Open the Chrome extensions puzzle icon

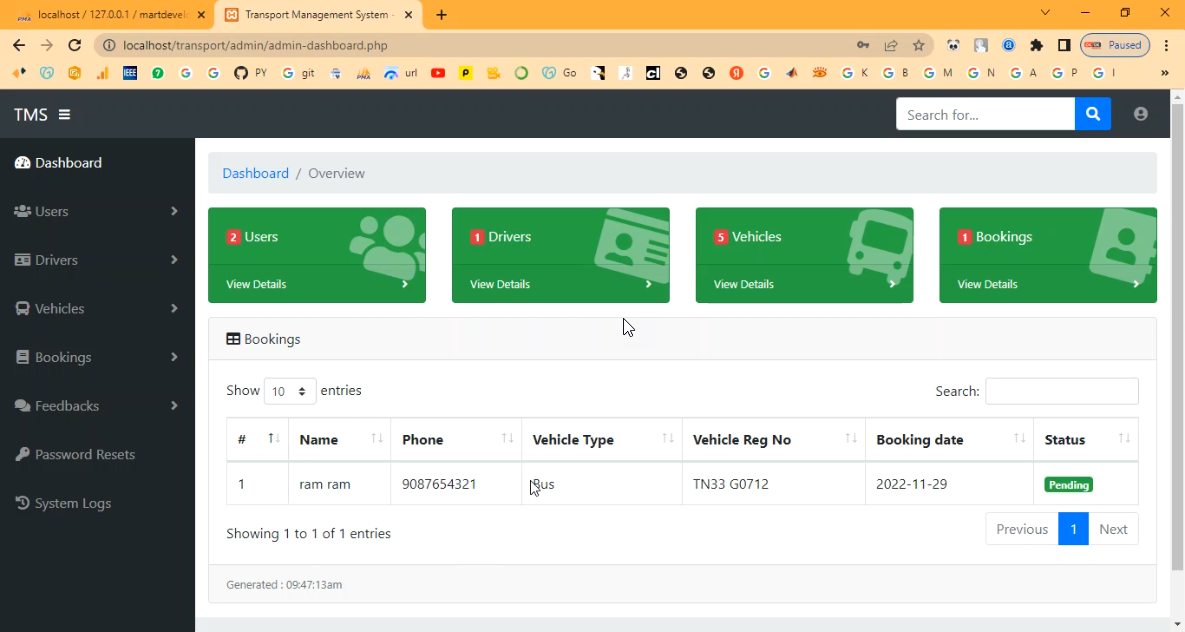[x=1036, y=45]
